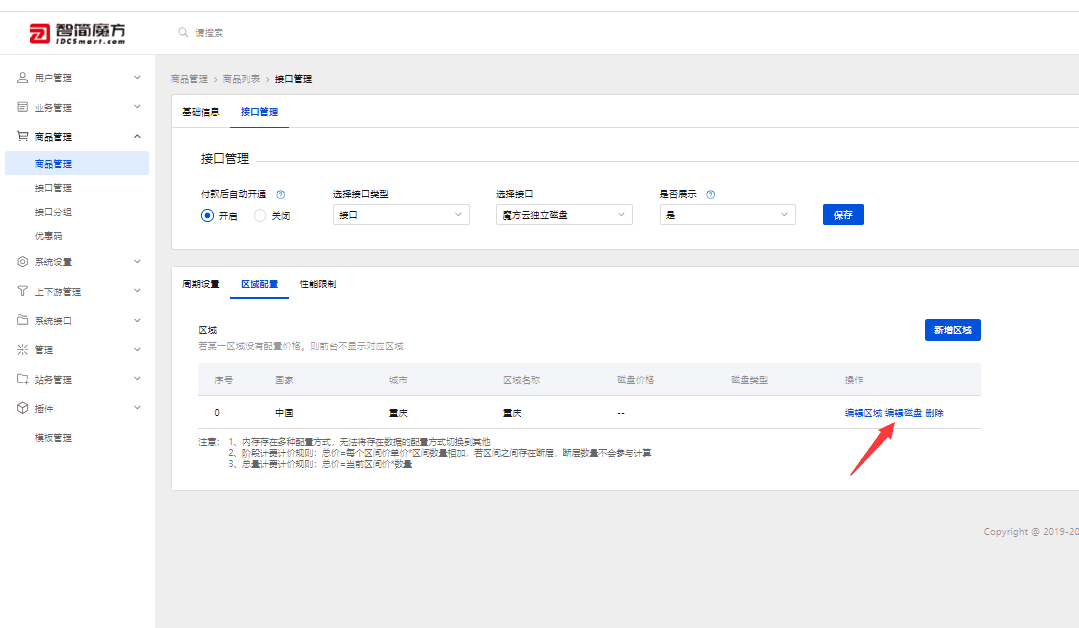The image size is (1079, 628).
Task: Select the 区域配置 tab
Action: (259, 284)
